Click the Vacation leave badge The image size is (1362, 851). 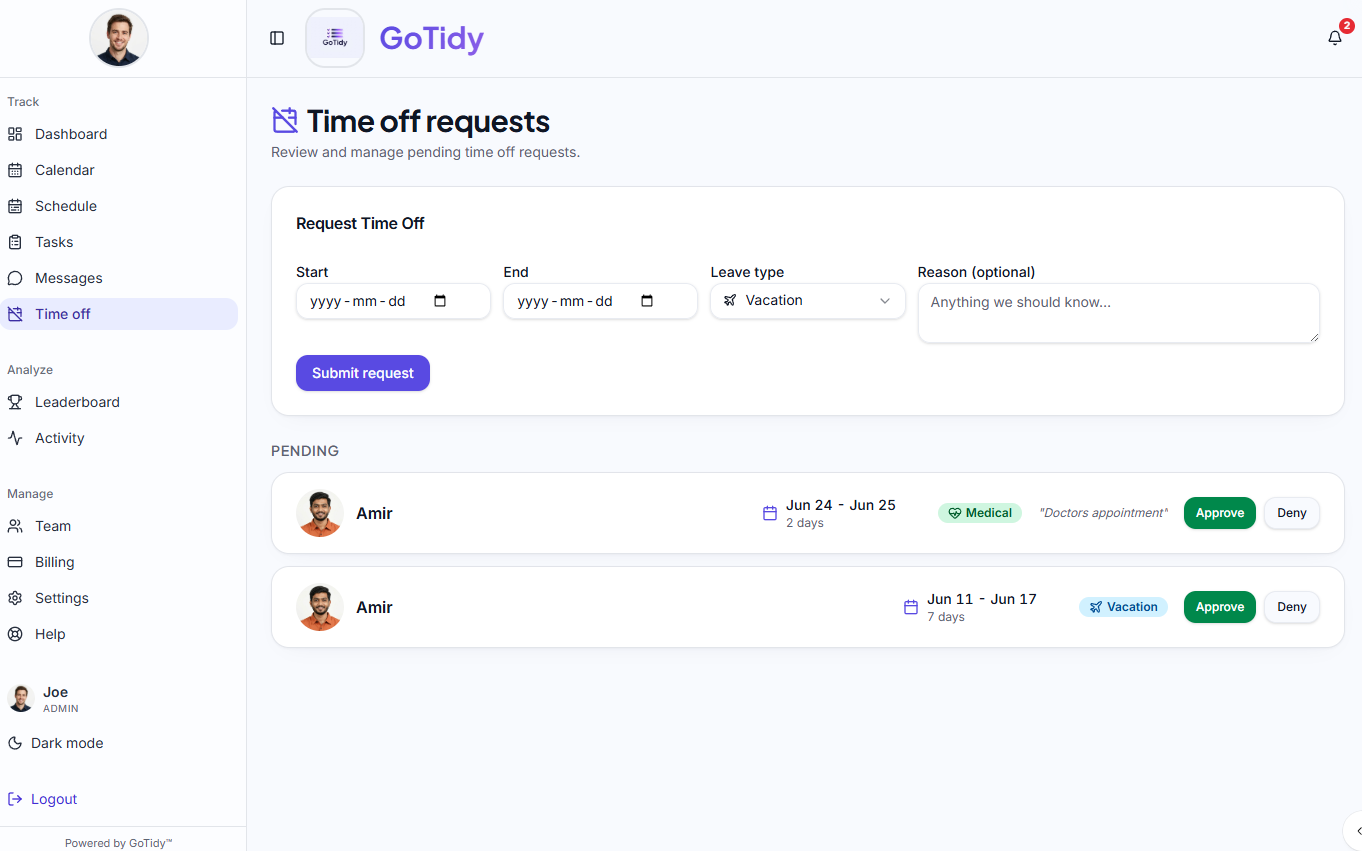pyautogui.click(x=1123, y=607)
